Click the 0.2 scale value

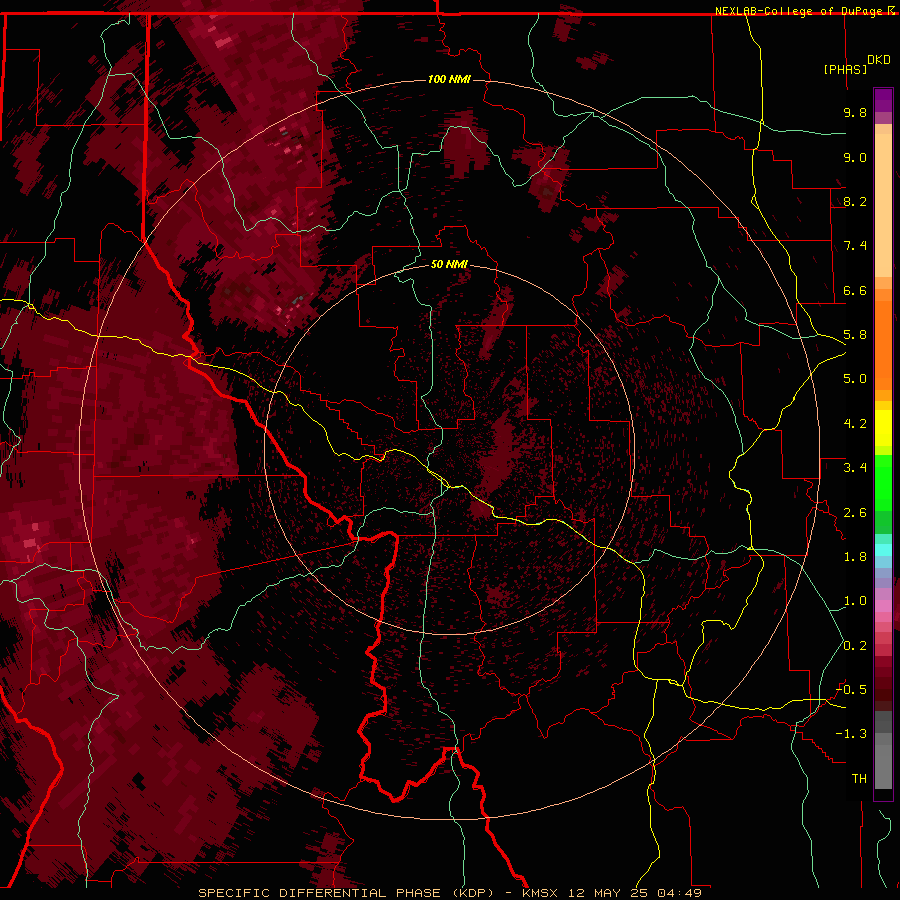tap(855, 646)
